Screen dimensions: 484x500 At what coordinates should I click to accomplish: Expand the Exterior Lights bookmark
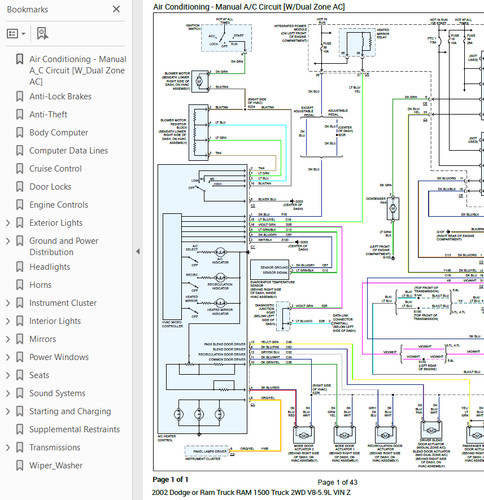pos(8,223)
